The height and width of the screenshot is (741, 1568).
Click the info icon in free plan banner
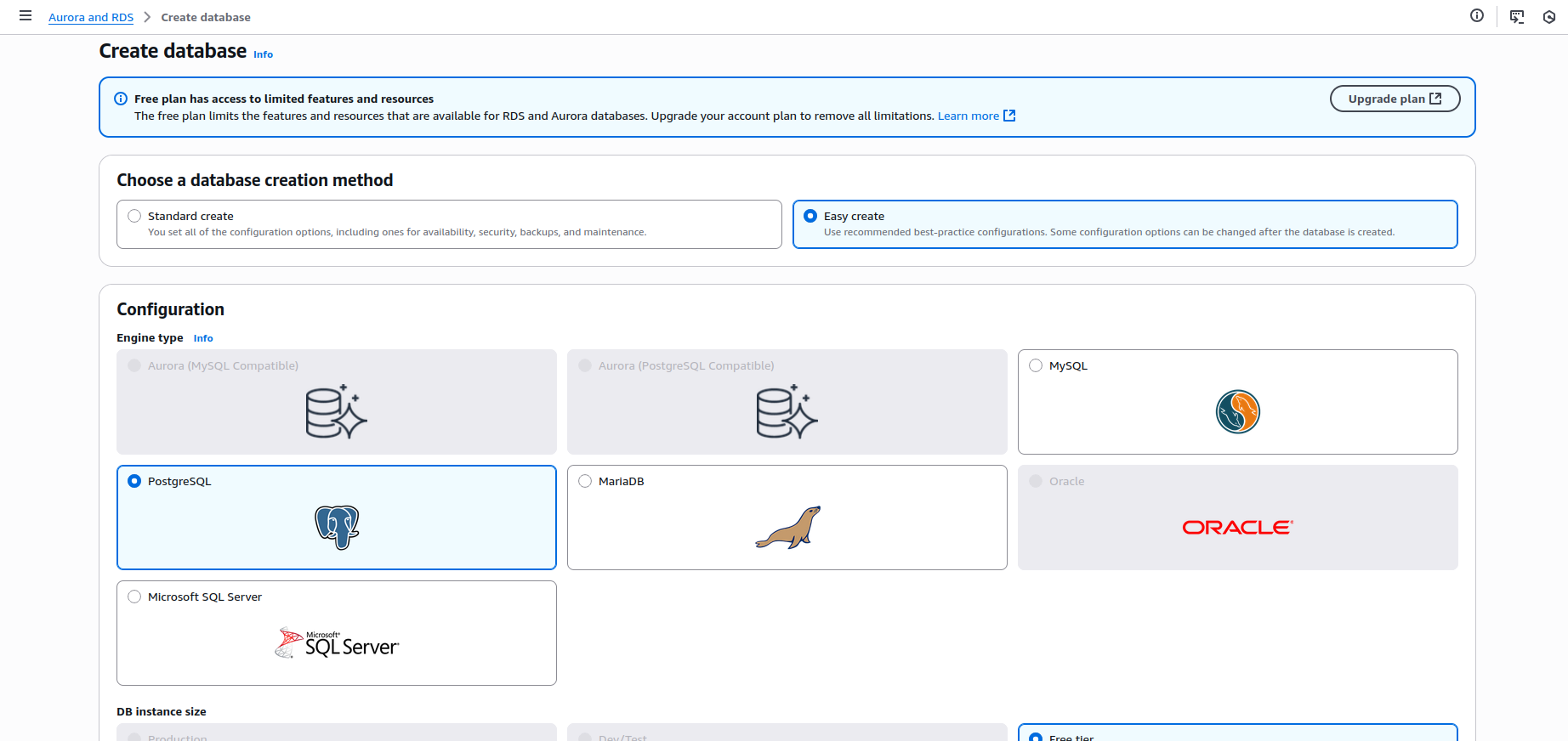point(121,99)
